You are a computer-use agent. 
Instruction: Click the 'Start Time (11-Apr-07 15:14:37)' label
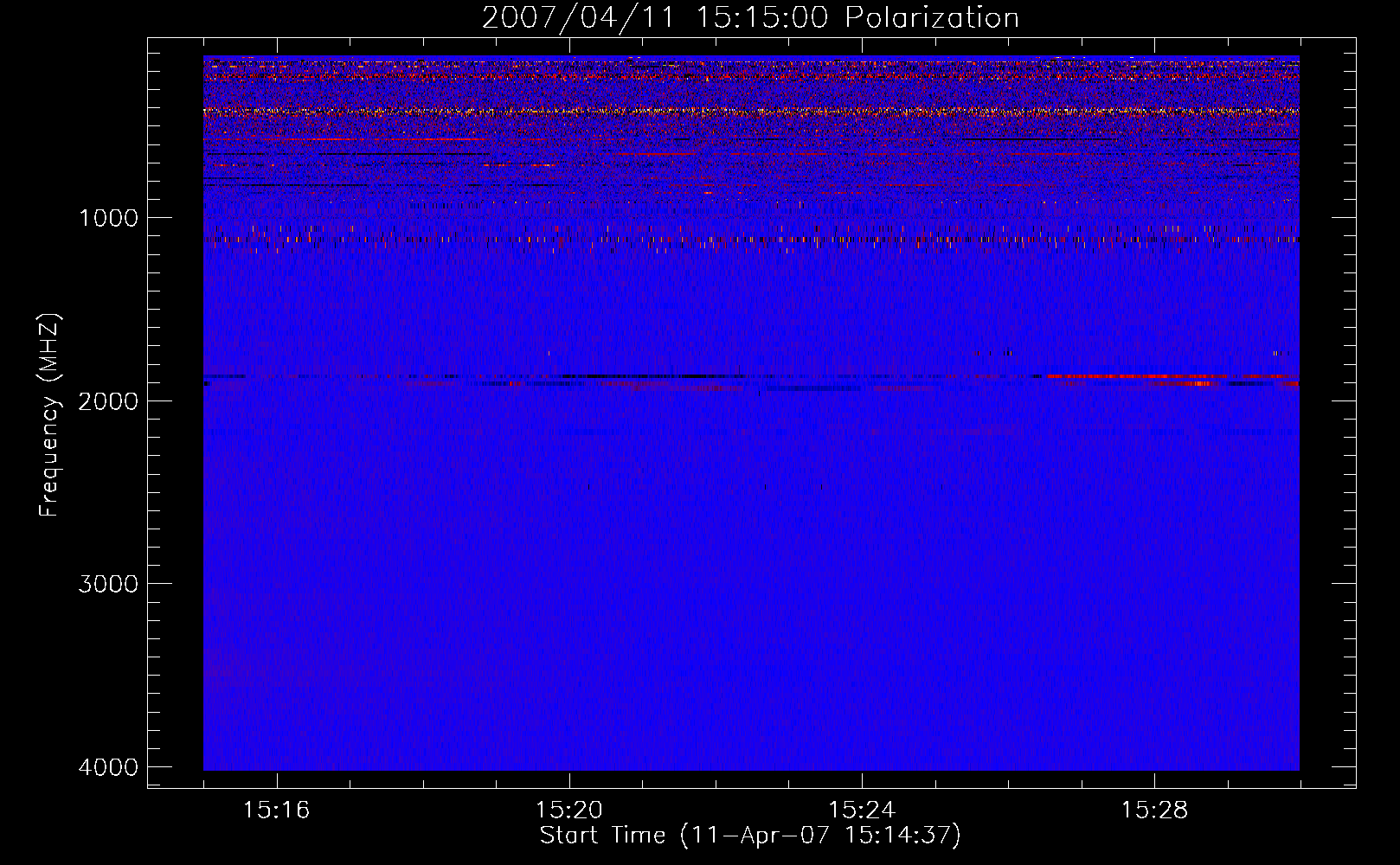(750, 836)
